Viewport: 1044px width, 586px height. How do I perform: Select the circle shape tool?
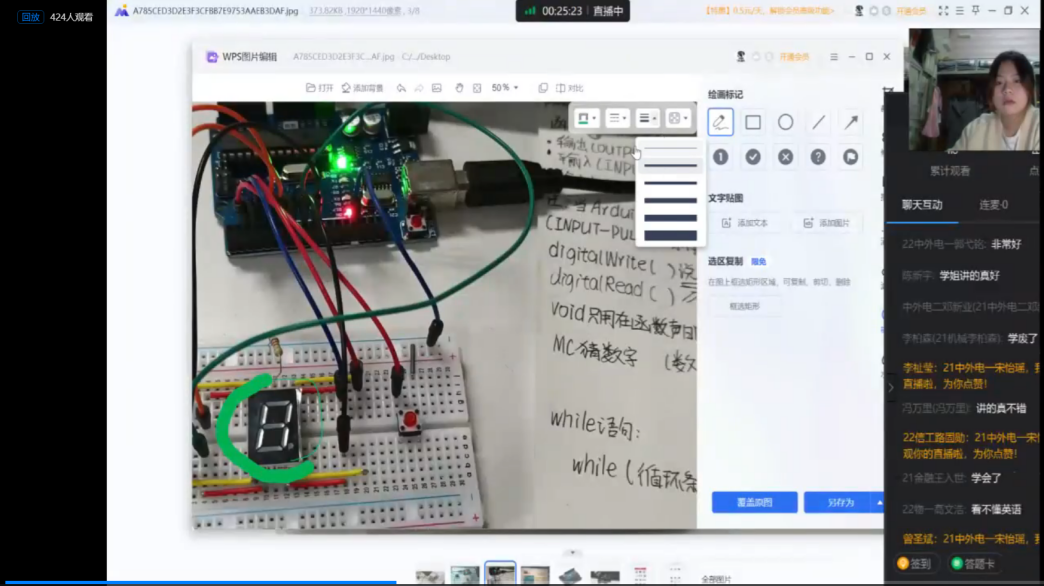(786, 122)
